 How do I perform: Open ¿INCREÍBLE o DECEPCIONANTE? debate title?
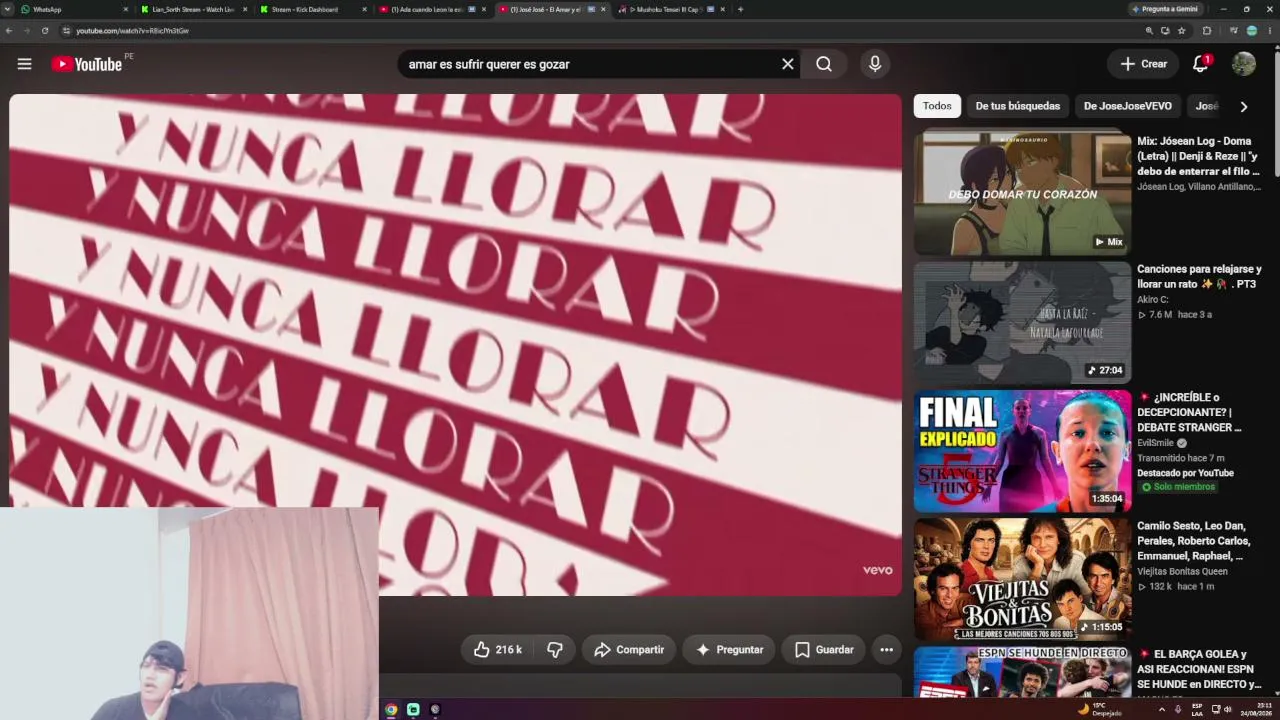click(x=1190, y=412)
